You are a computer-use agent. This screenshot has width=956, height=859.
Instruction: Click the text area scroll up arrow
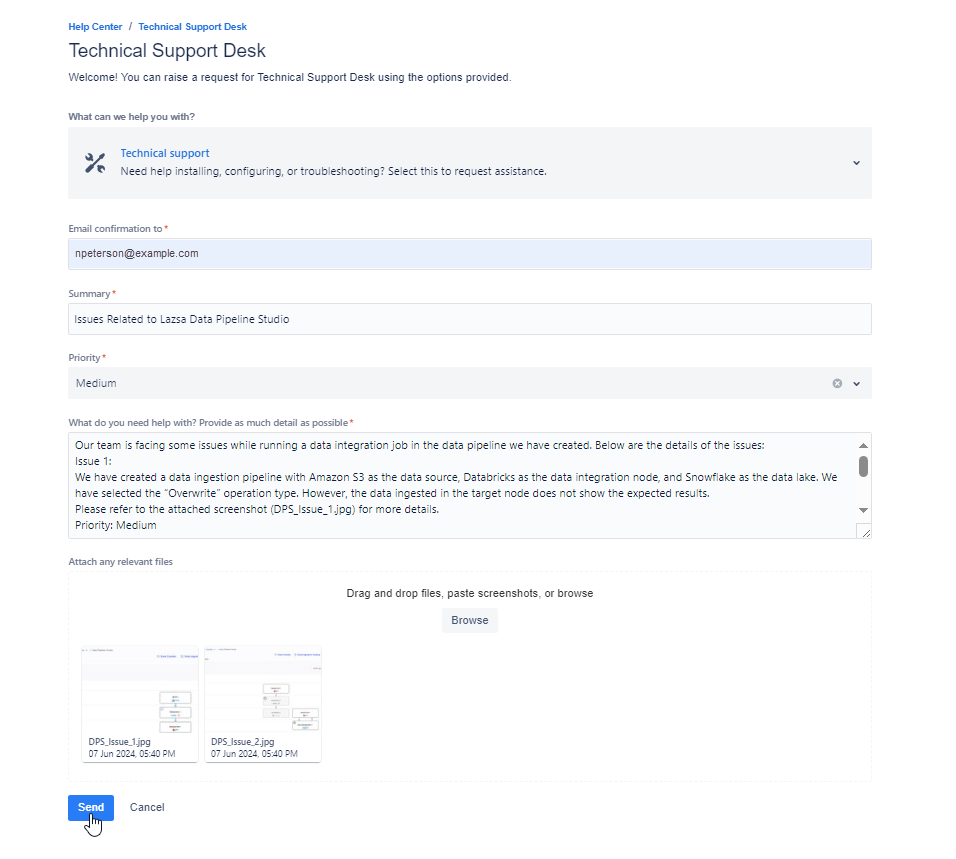coord(863,446)
